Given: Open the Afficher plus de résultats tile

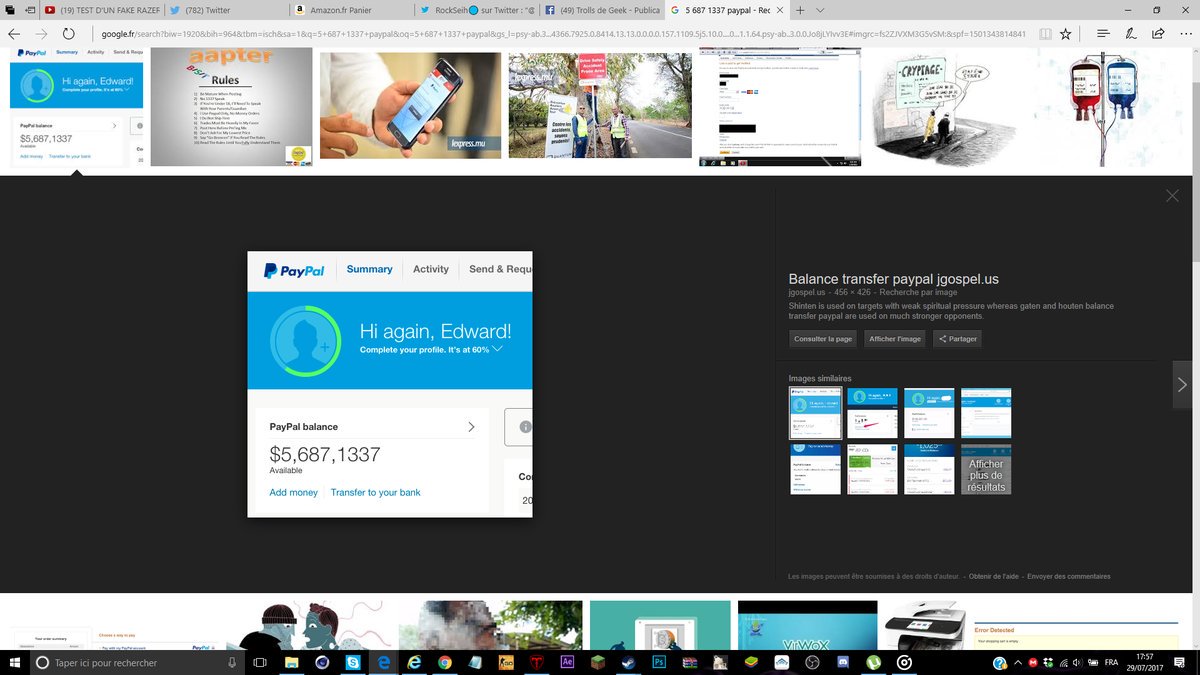Looking at the screenshot, I should coord(986,469).
